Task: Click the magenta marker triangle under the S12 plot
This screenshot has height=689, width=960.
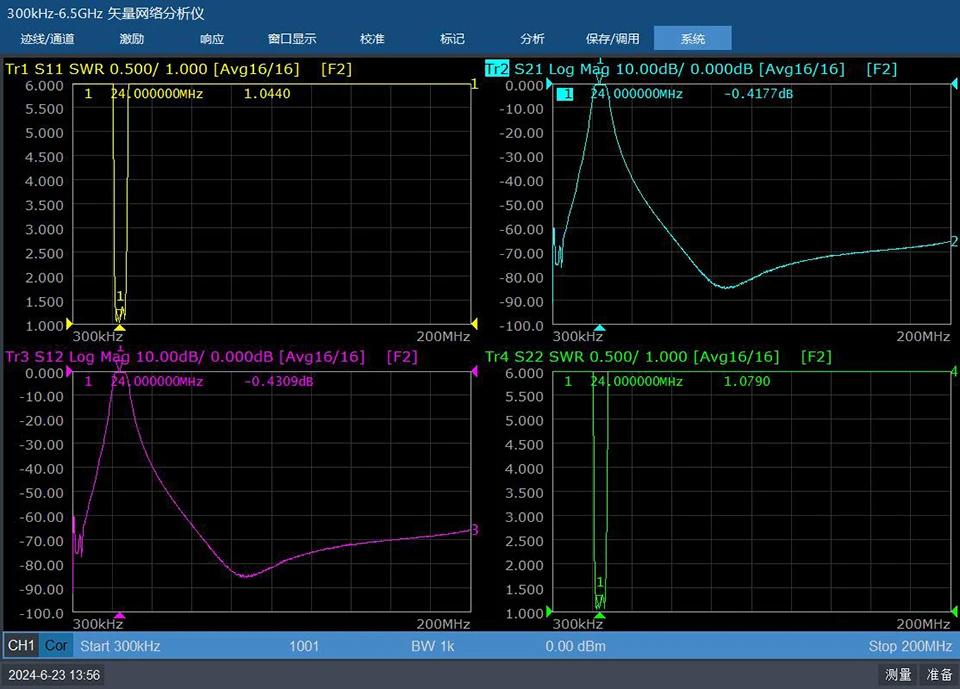Action: [x=120, y=616]
